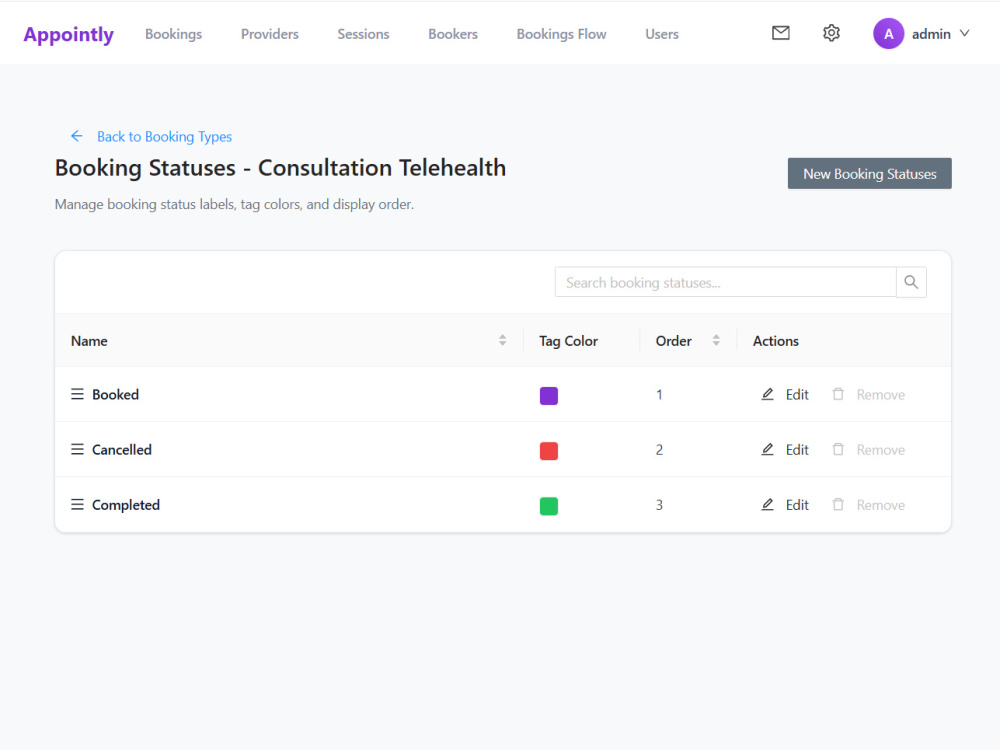Open the Bookers page
1000x750 pixels.
pyautogui.click(x=453, y=34)
